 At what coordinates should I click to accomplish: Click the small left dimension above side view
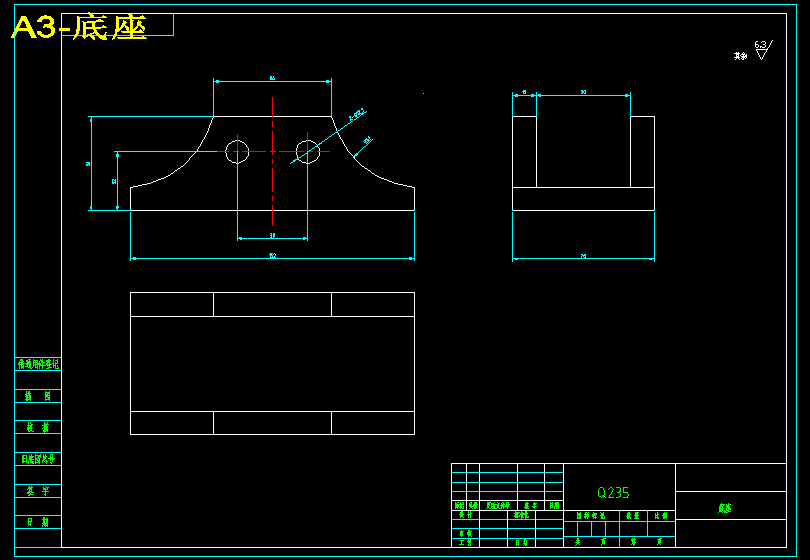click(x=524, y=92)
